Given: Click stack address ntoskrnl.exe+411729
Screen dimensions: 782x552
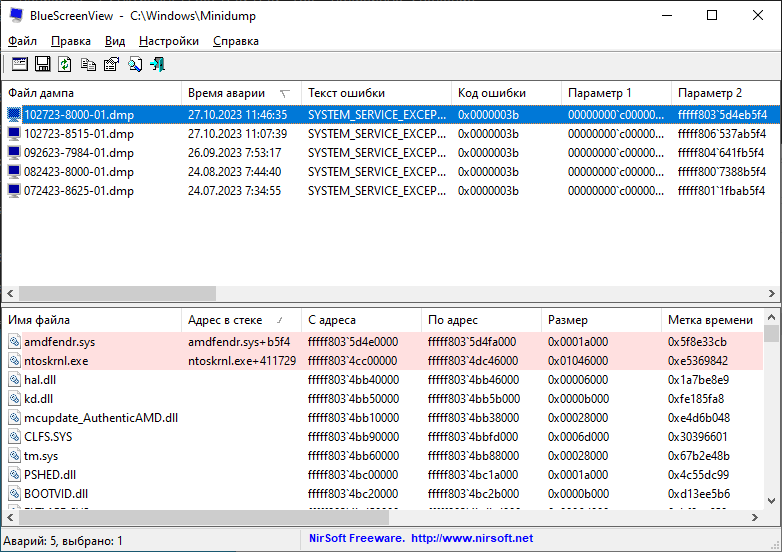Looking at the screenshot, I should [x=242, y=361].
